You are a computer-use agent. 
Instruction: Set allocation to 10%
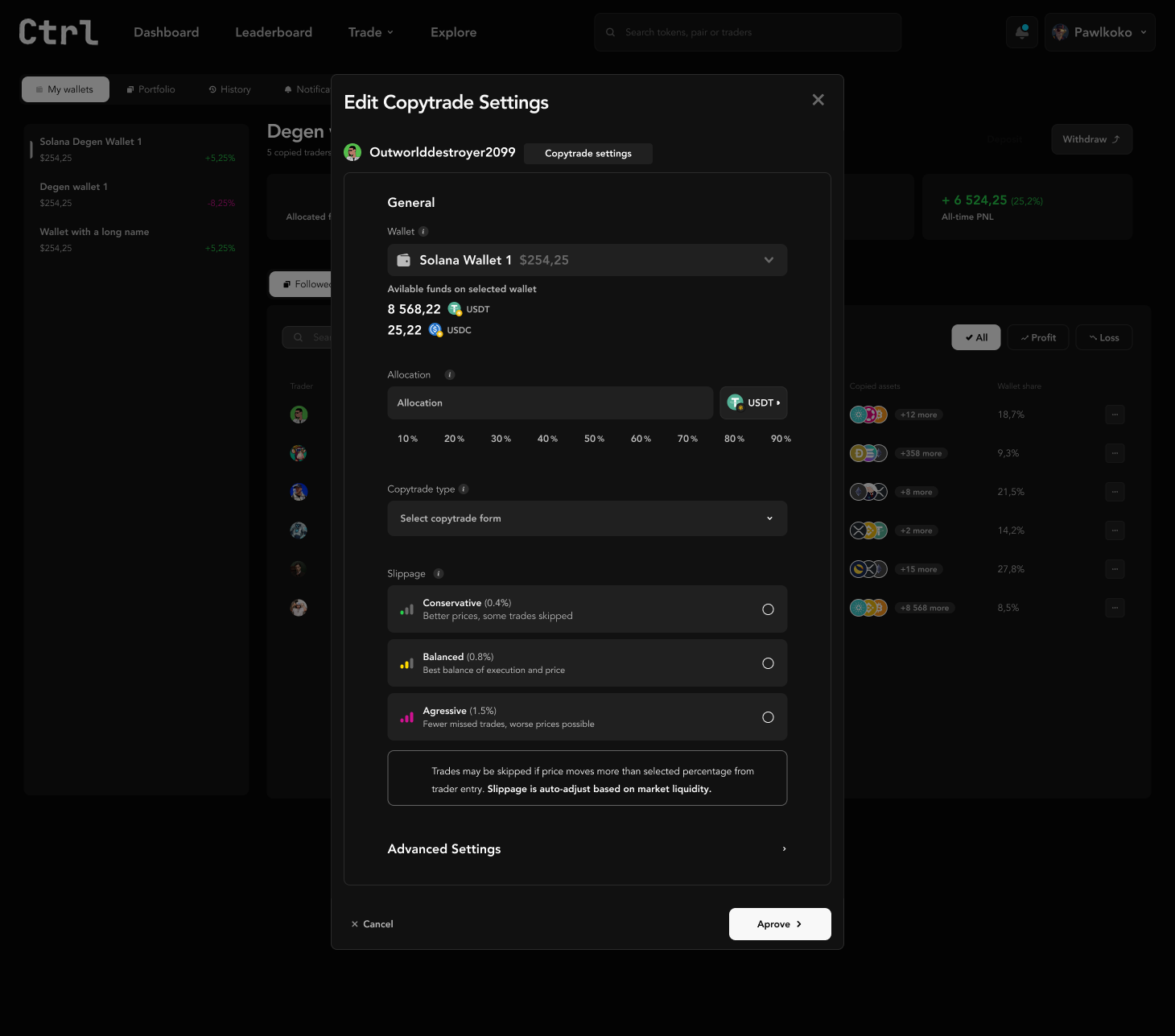(x=408, y=439)
